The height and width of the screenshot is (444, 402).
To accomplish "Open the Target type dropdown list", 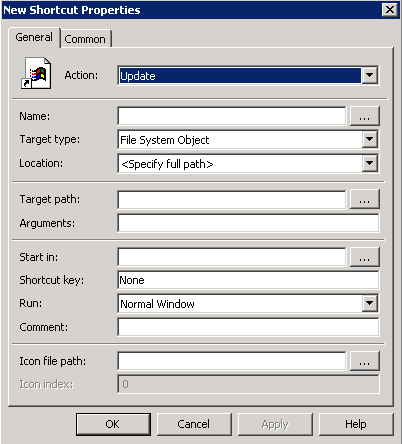I will pos(369,139).
